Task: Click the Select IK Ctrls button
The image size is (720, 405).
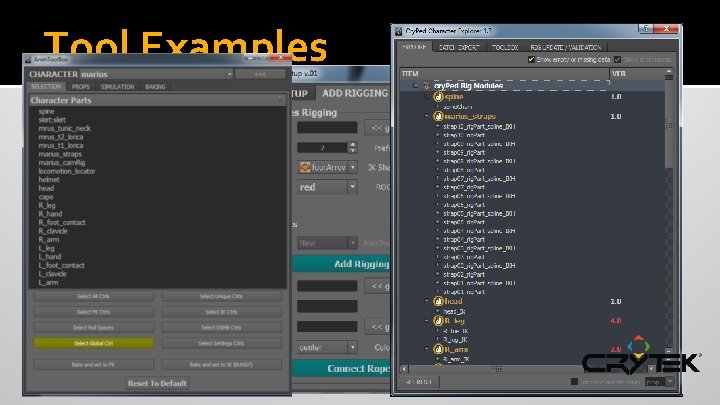Action: (221, 312)
